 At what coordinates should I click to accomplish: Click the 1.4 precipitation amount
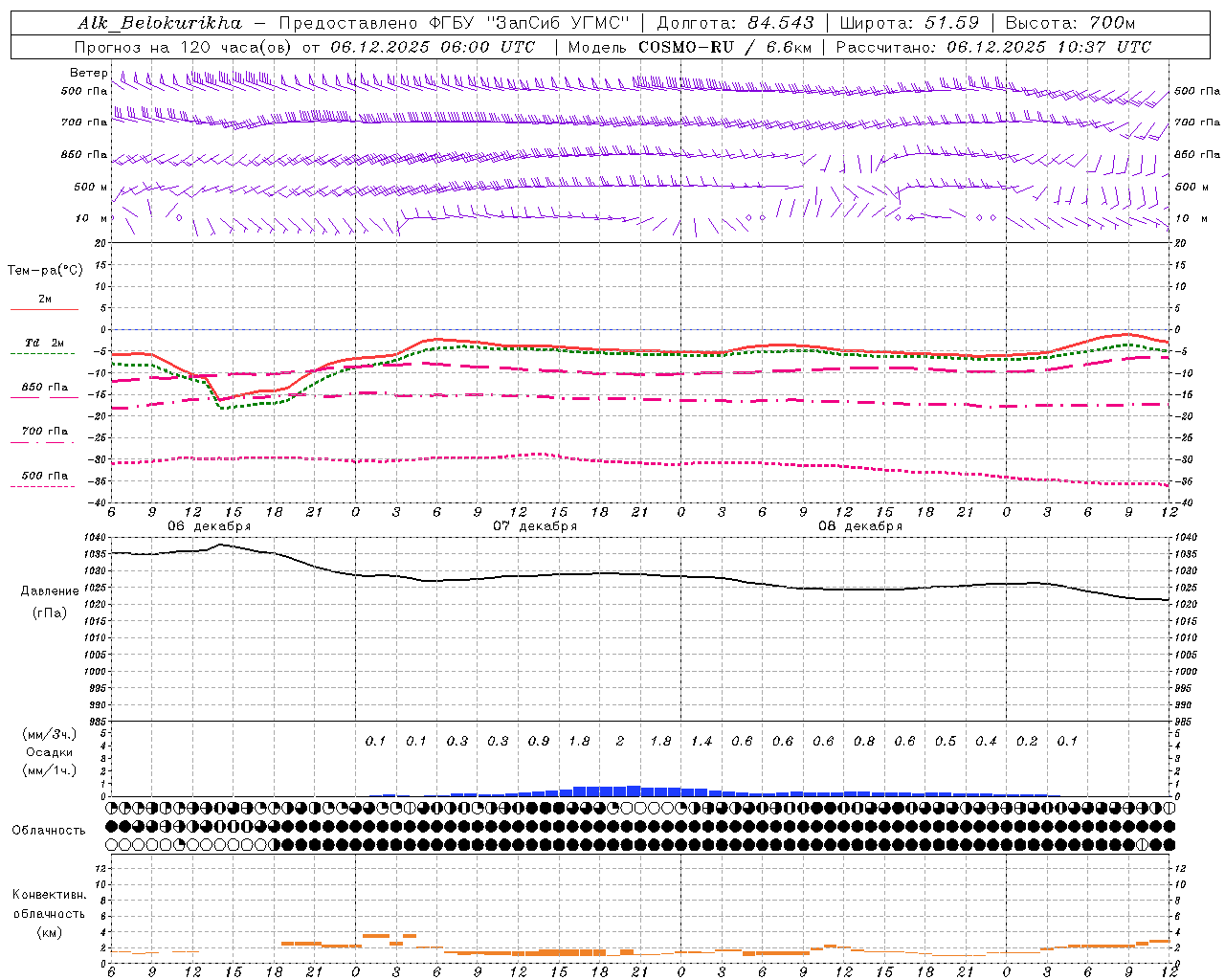pos(702,741)
